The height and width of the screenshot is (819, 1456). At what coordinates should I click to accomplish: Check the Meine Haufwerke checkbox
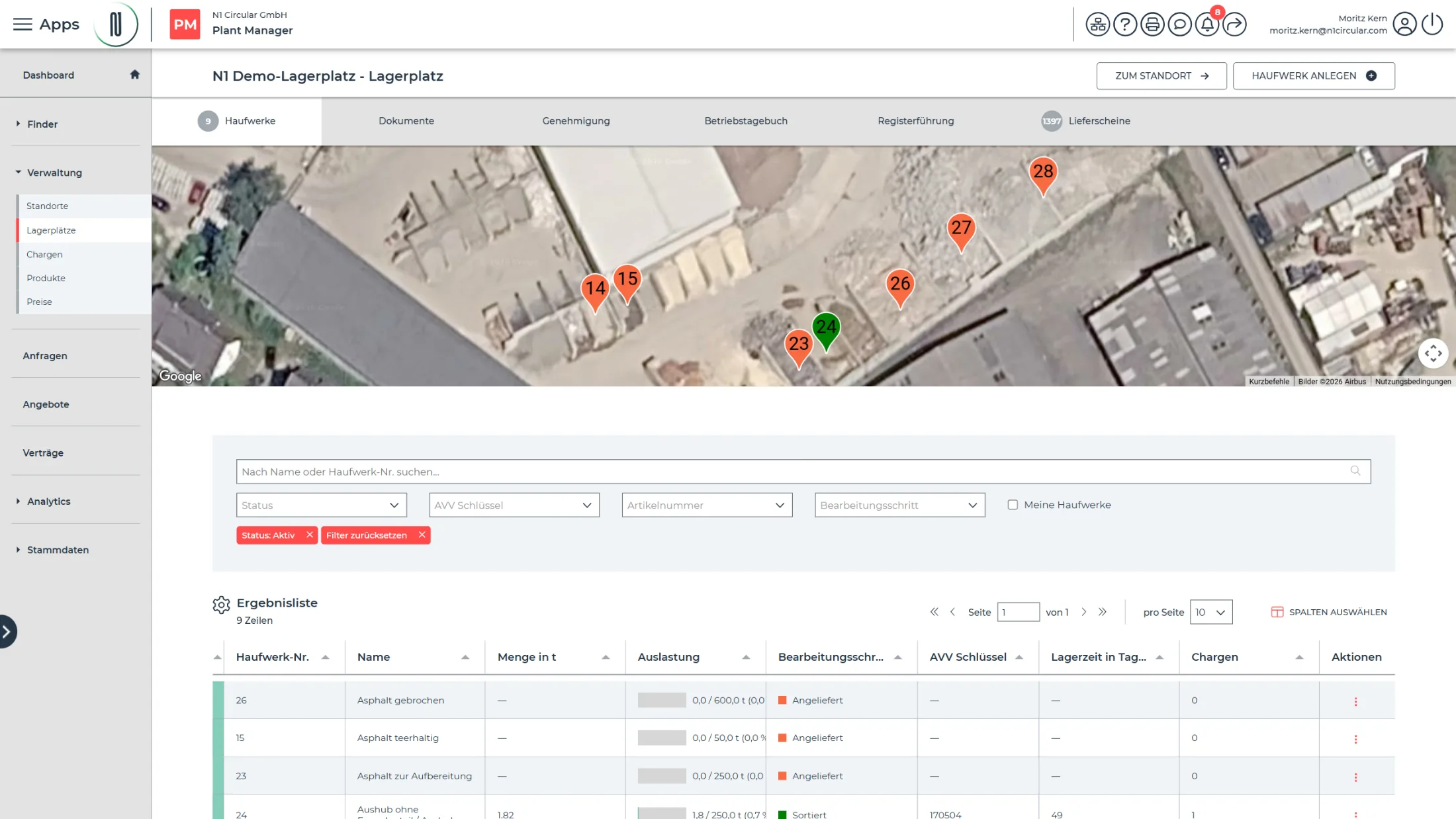pyautogui.click(x=1013, y=505)
